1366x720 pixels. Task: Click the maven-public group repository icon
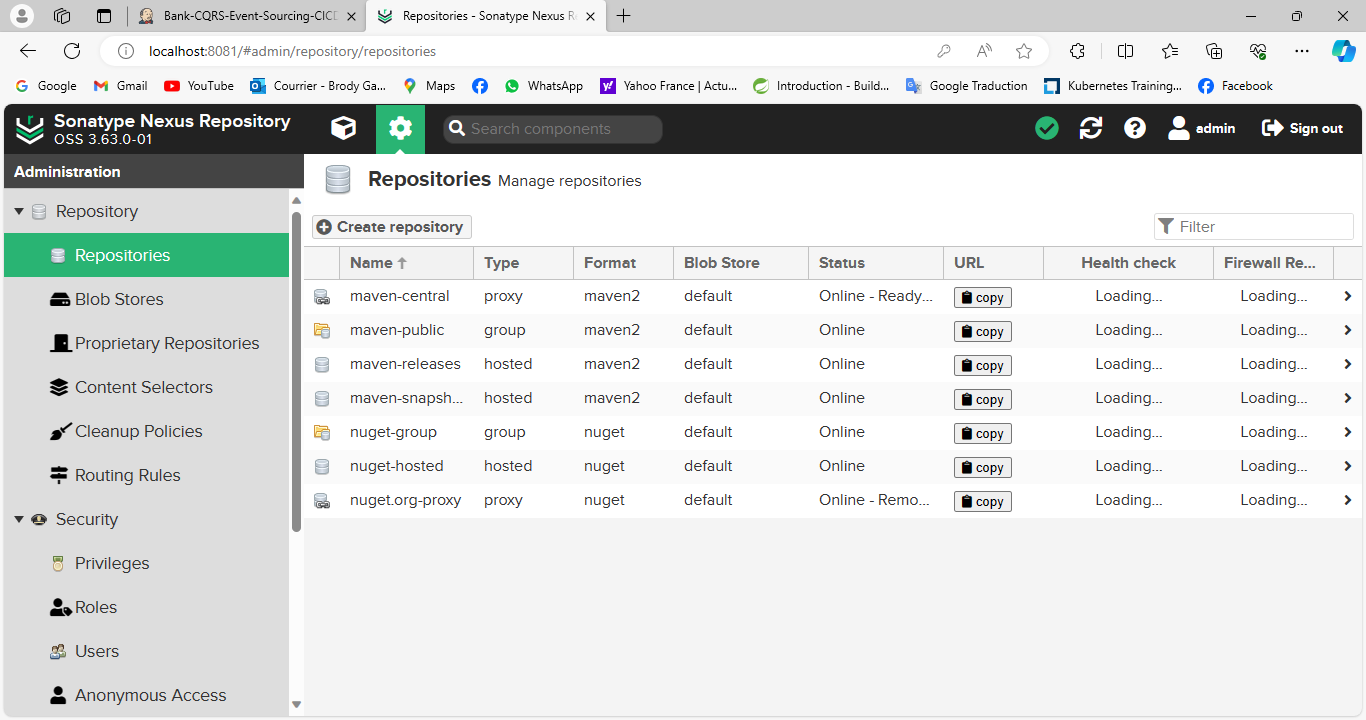pos(322,330)
